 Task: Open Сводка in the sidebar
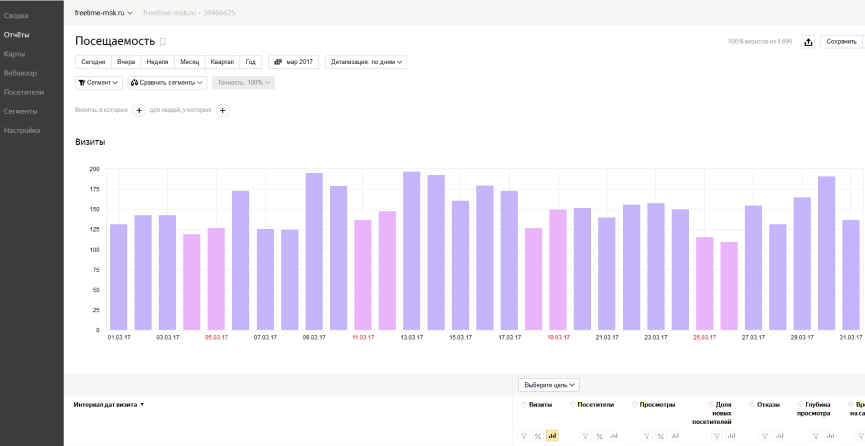16,16
